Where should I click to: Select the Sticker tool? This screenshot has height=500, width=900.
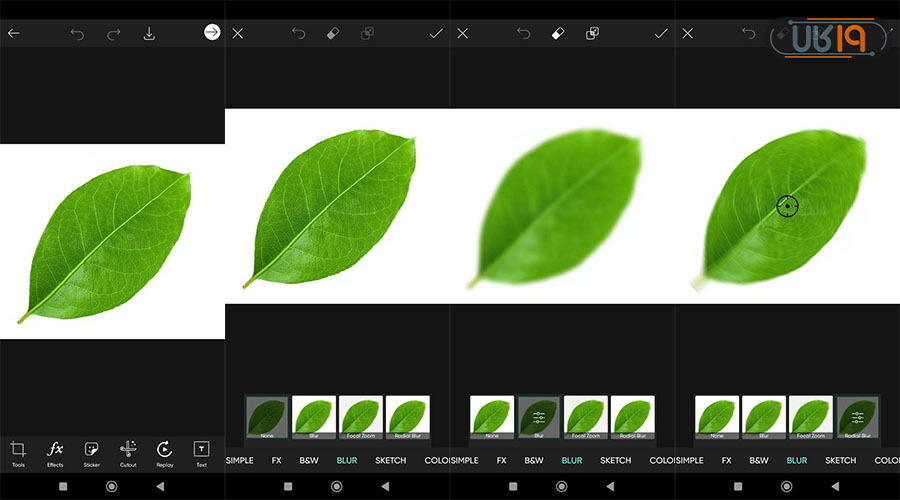coord(92,452)
